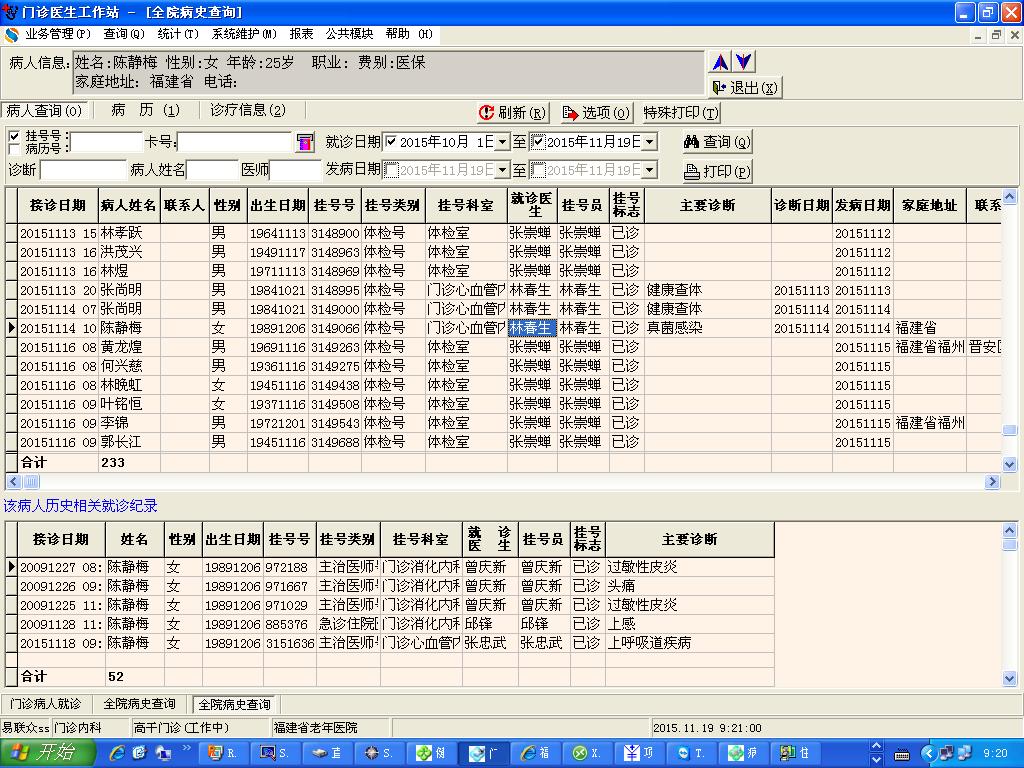The width and height of the screenshot is (1024, 768).
Task: Click in the 挂号号 input field
Action: click(106, 142)
